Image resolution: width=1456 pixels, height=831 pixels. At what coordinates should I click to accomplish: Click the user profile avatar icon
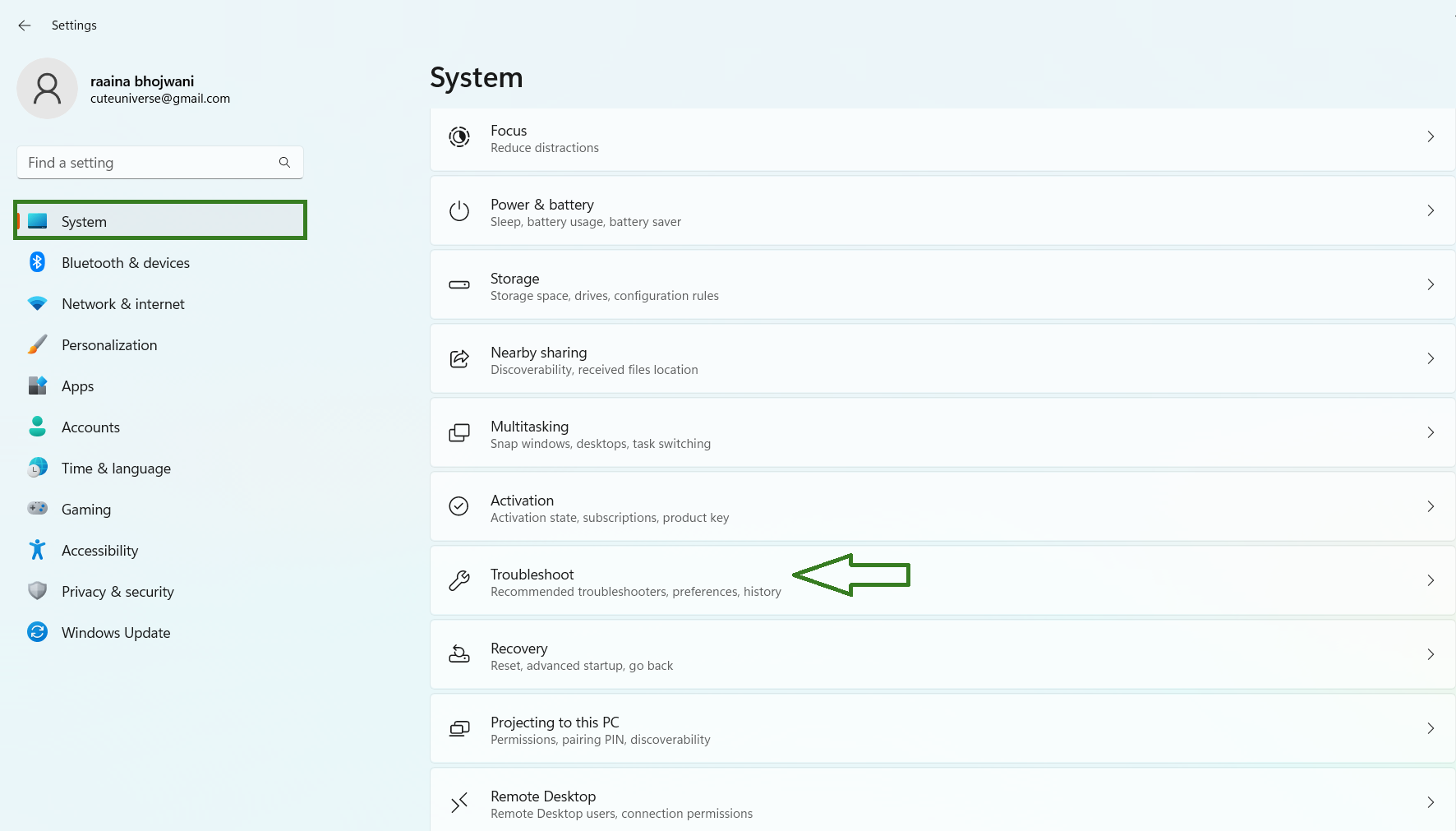47,89
